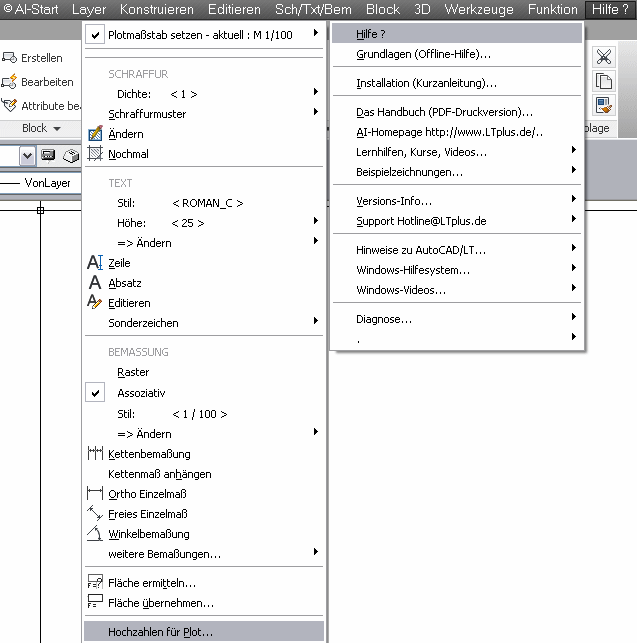The height and width of the screenshot is (643, 637).
Task: Click the Schraffur Nochmal icon
Action: (95, 154)
